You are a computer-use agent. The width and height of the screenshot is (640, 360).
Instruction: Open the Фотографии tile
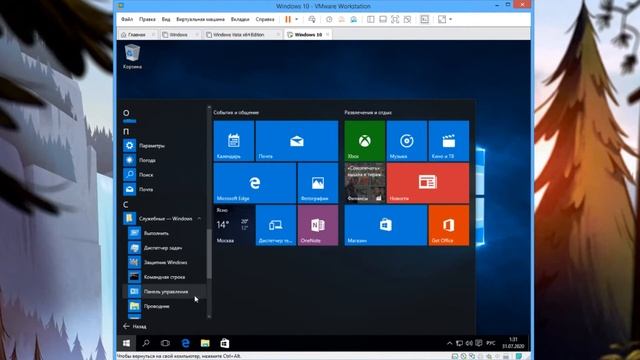(318, 183)
